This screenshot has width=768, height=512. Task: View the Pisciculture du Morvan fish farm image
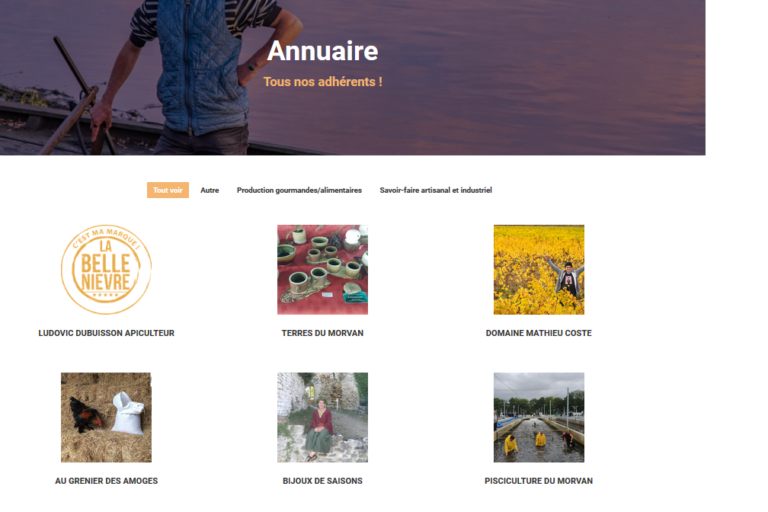pyautogui.click(x=539, y=417)
